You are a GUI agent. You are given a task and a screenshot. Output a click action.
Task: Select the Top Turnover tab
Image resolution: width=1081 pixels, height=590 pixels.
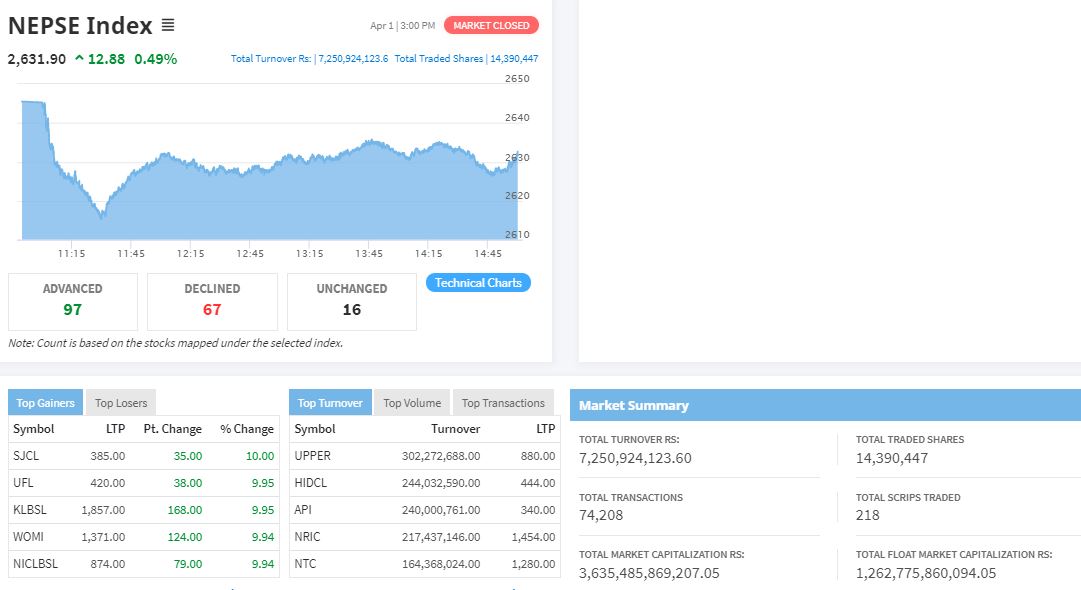[330, 403]
